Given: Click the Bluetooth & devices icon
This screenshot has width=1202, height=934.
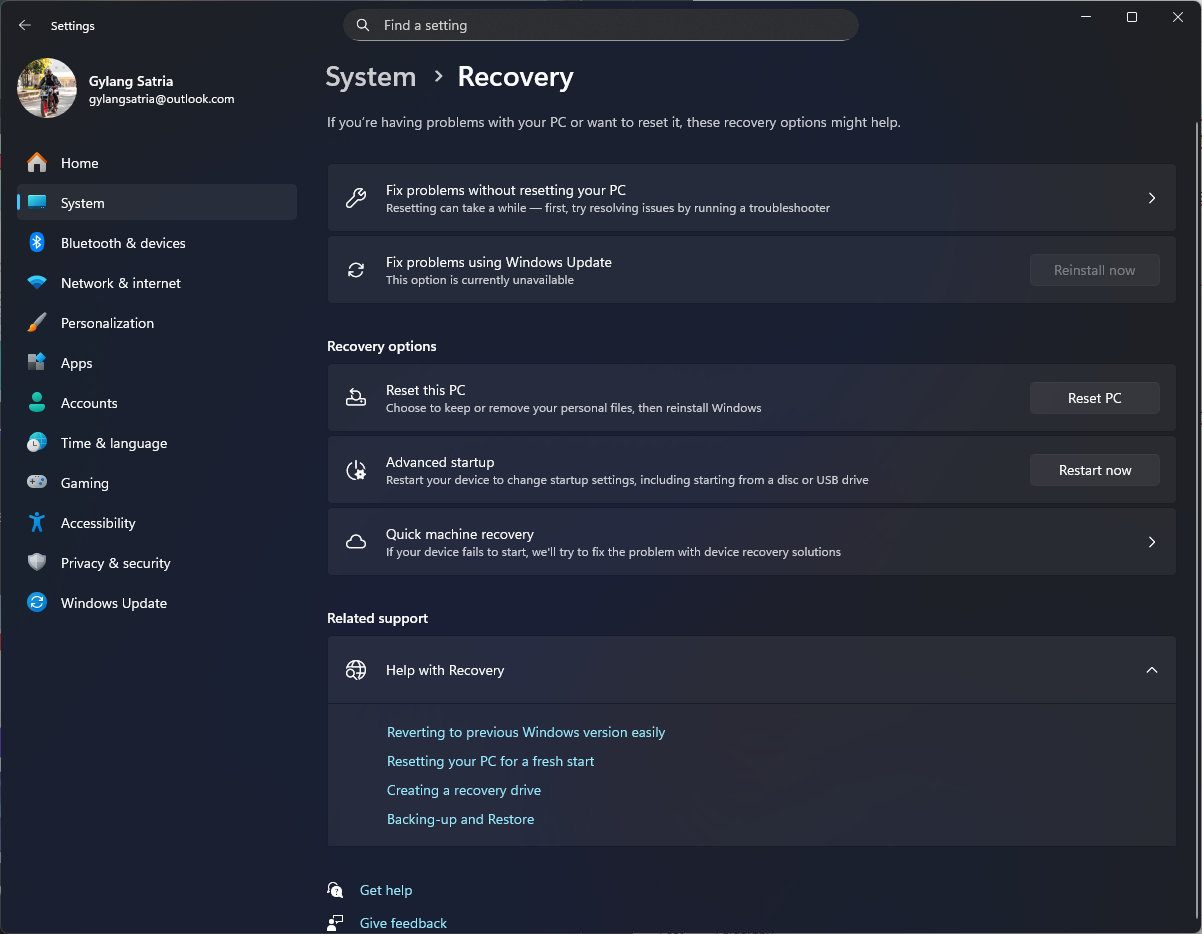Looking at the screenshot, I should click(37, 243).
